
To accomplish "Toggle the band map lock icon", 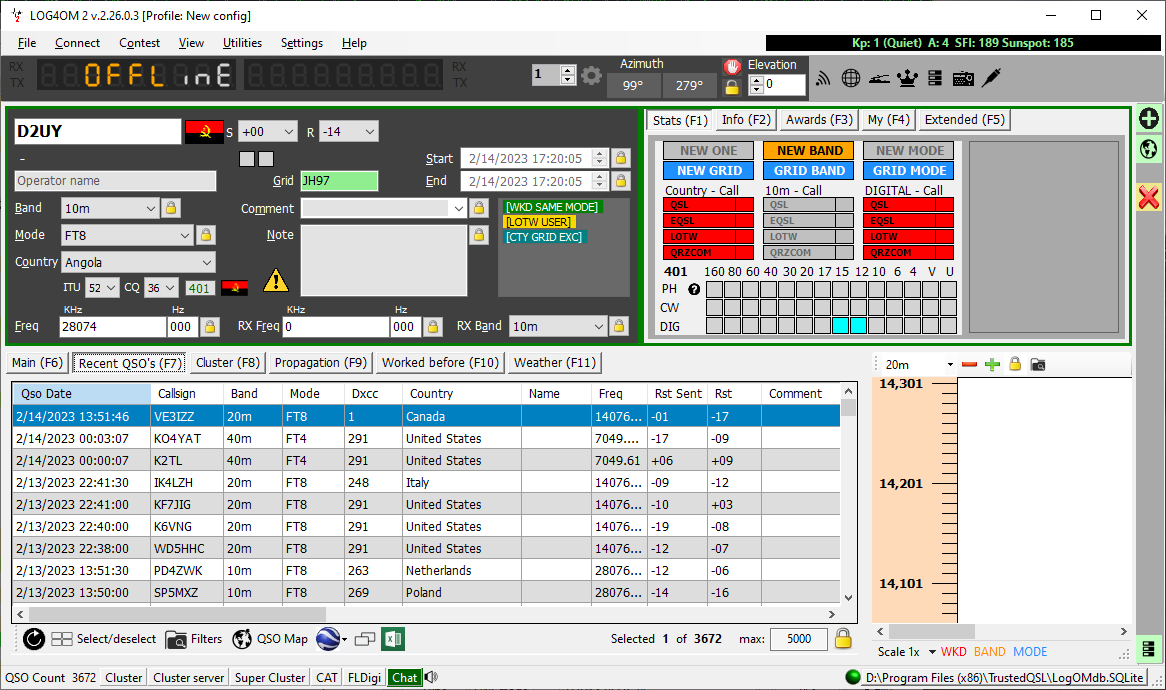I will tap(1015, 364).
